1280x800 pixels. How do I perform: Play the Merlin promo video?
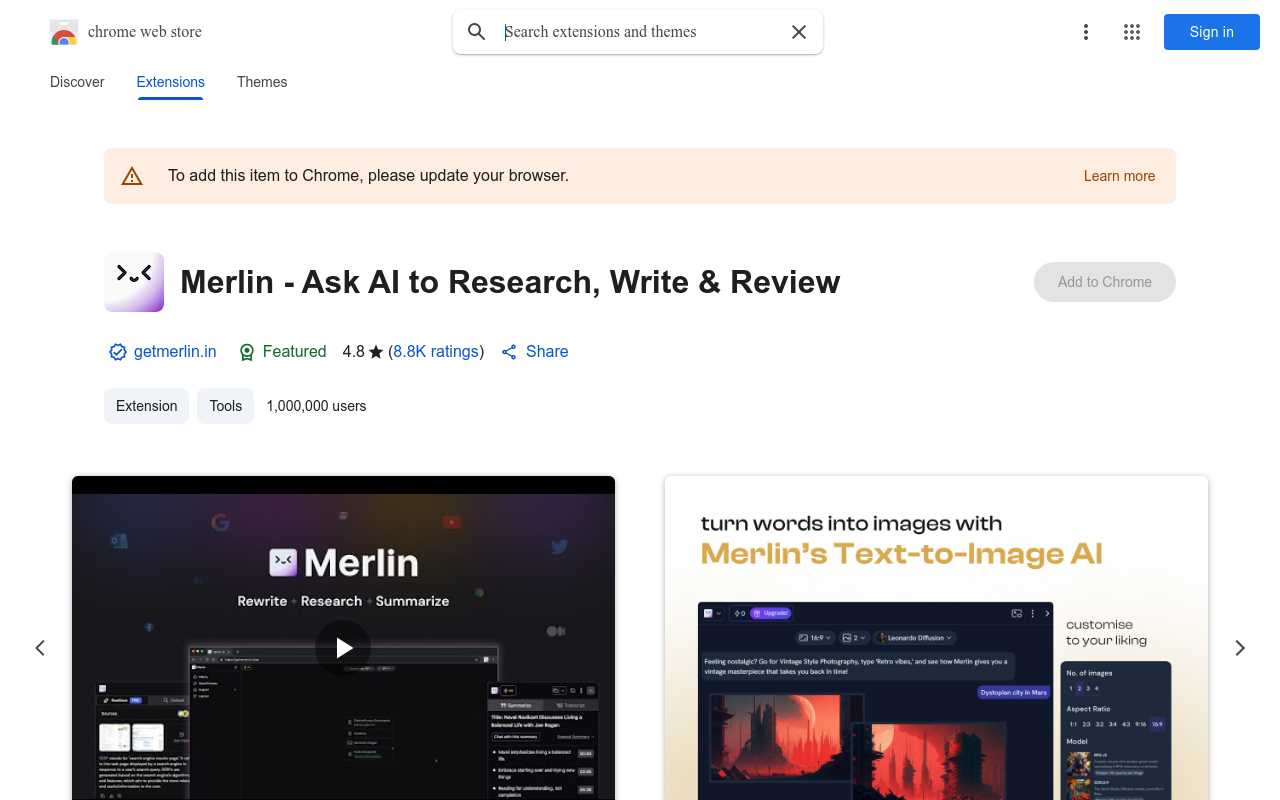point(343,648)
